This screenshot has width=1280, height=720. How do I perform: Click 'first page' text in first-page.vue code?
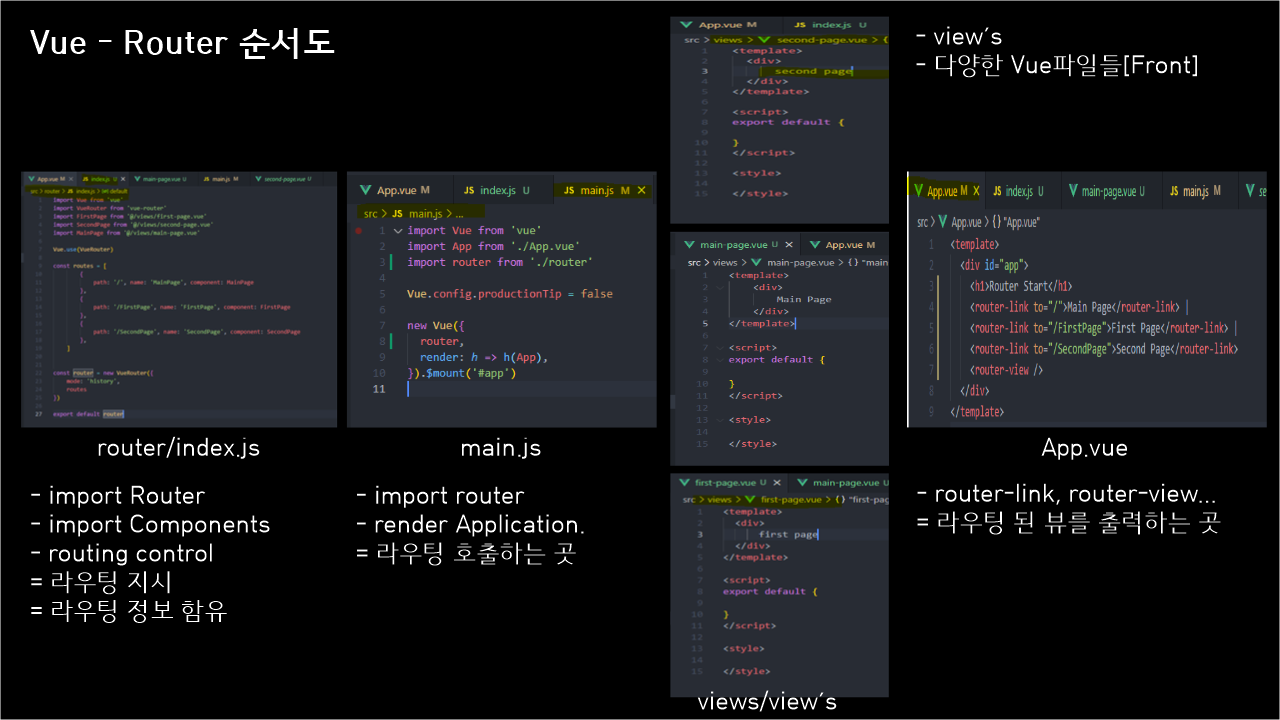(788, 534)
